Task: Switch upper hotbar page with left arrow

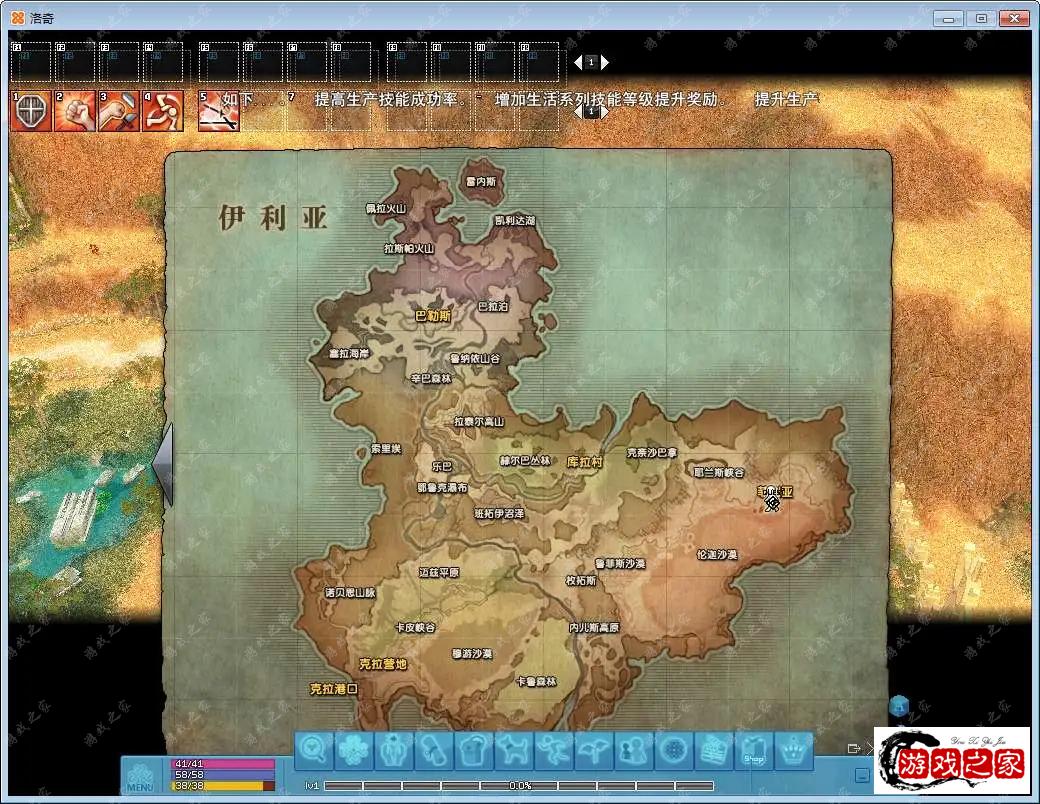Action: [578, 62]
